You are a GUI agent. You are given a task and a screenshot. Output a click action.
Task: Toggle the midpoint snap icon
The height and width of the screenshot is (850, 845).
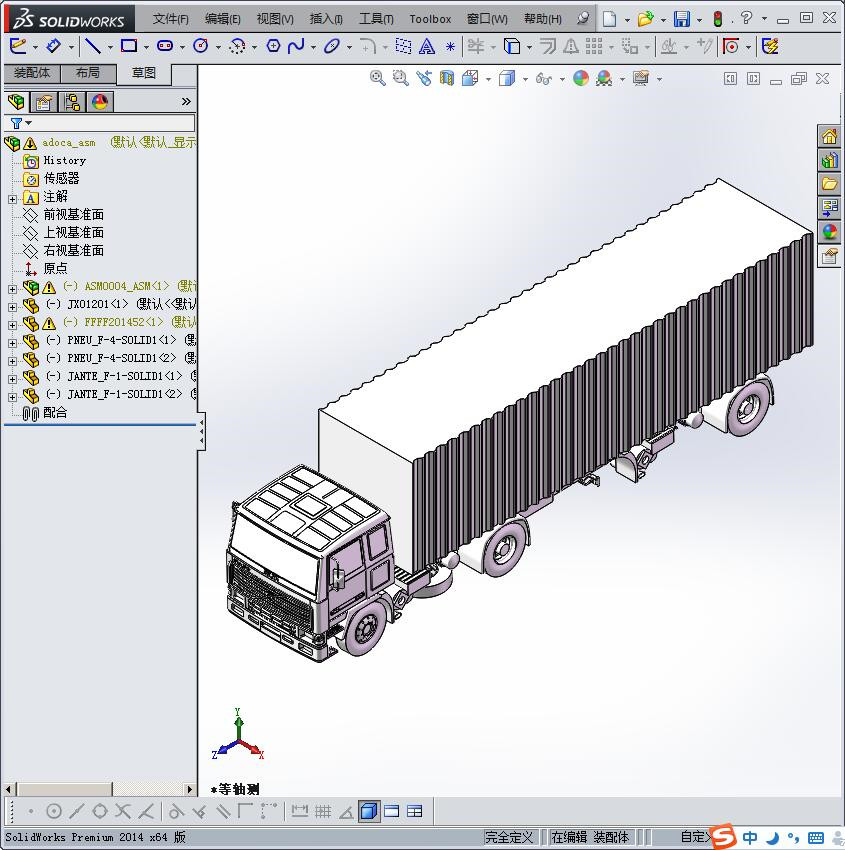76,812
